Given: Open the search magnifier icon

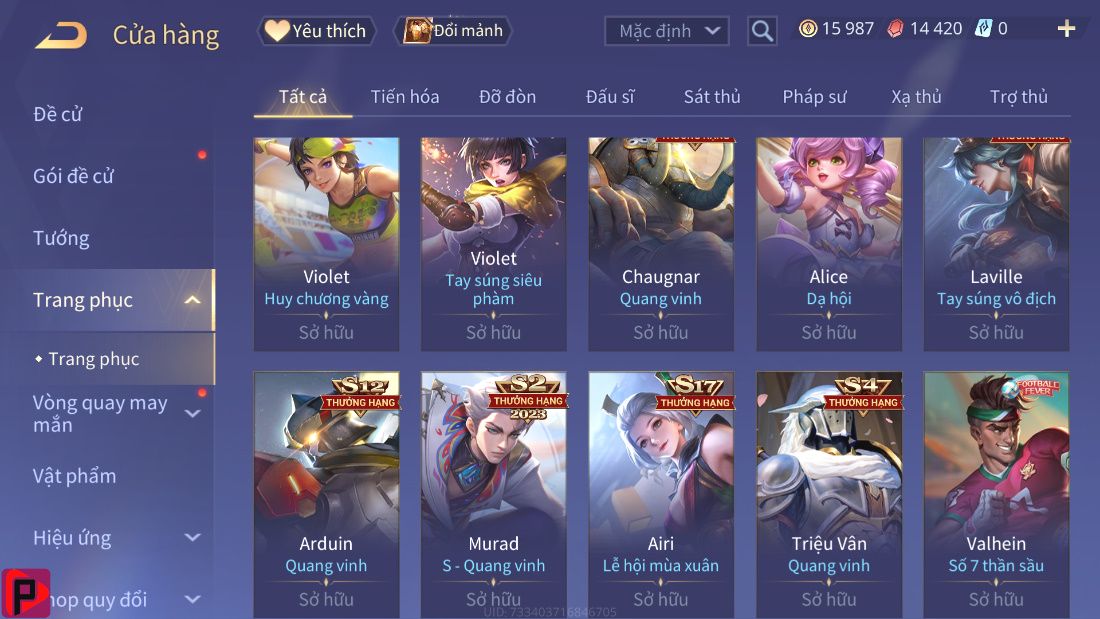Looking at the screenshot, I should [762, 31].
